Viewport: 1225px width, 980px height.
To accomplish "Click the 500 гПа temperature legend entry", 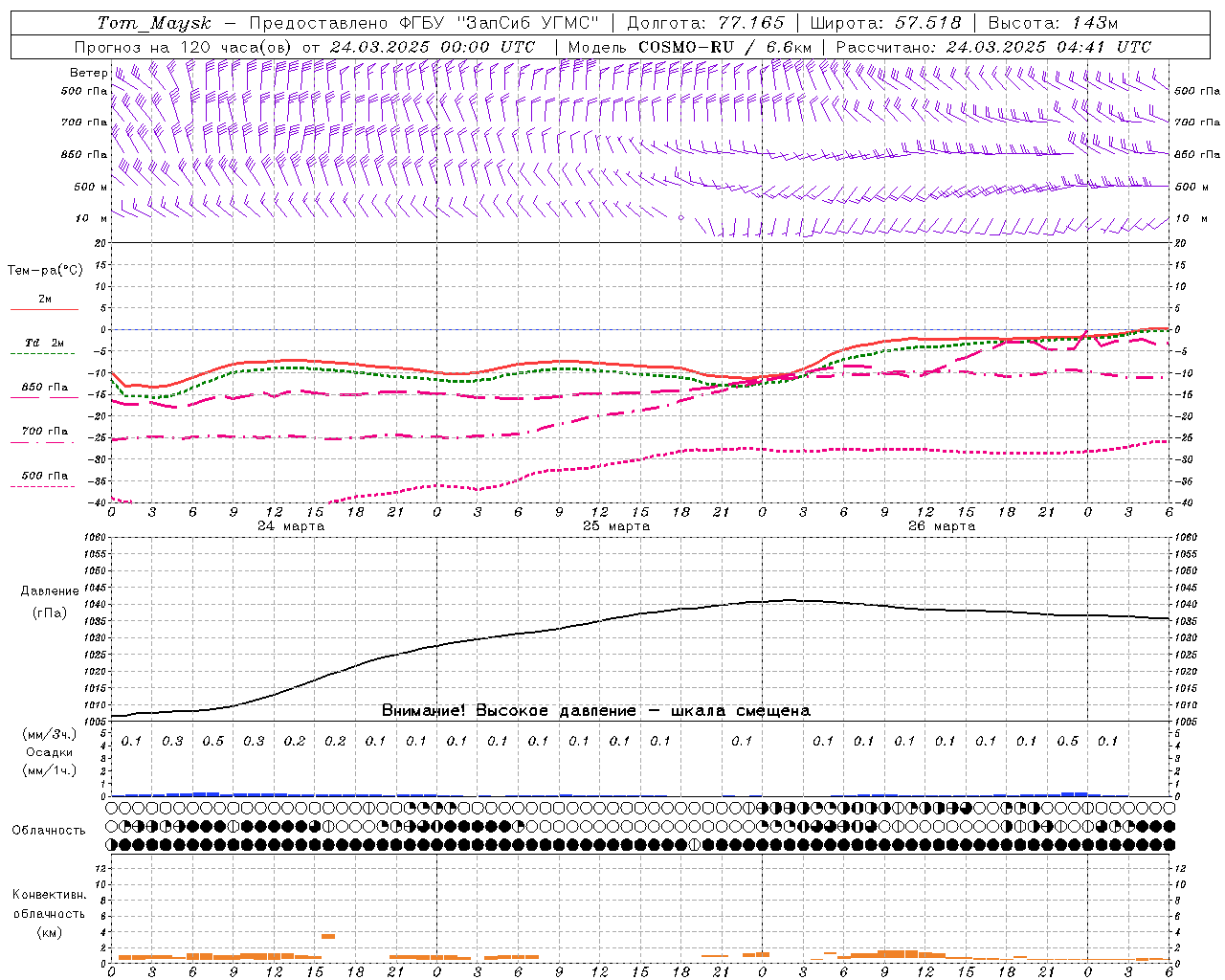I will pos(44,476).
